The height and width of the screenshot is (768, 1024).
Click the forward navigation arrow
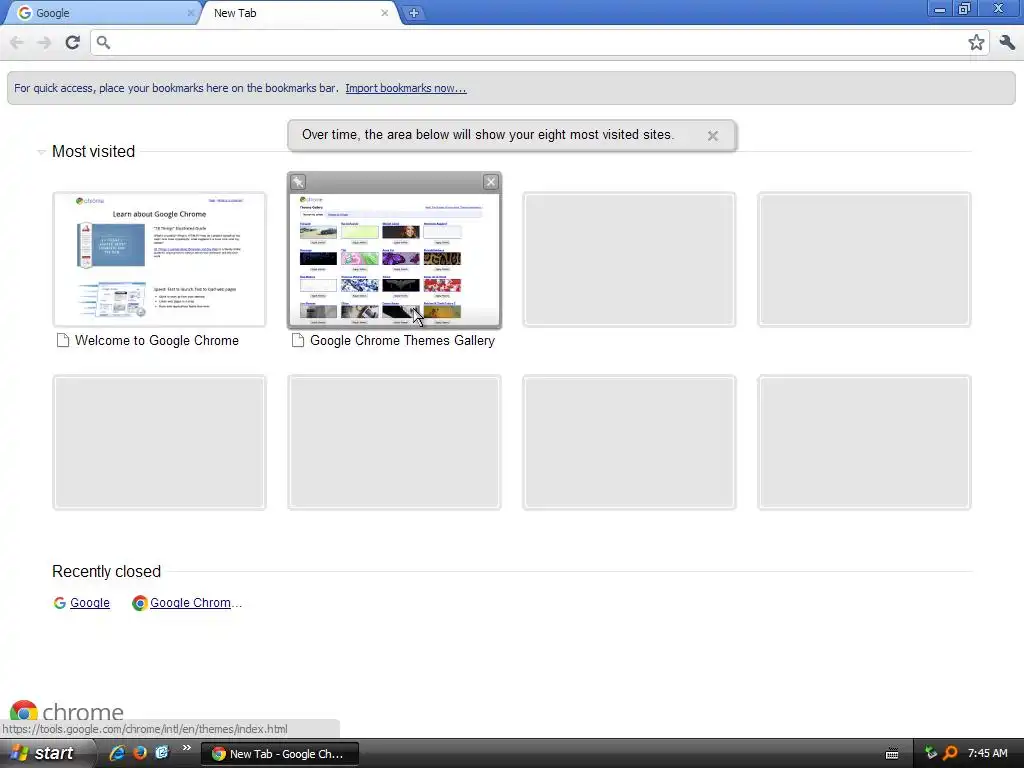[x=44, y=42]
